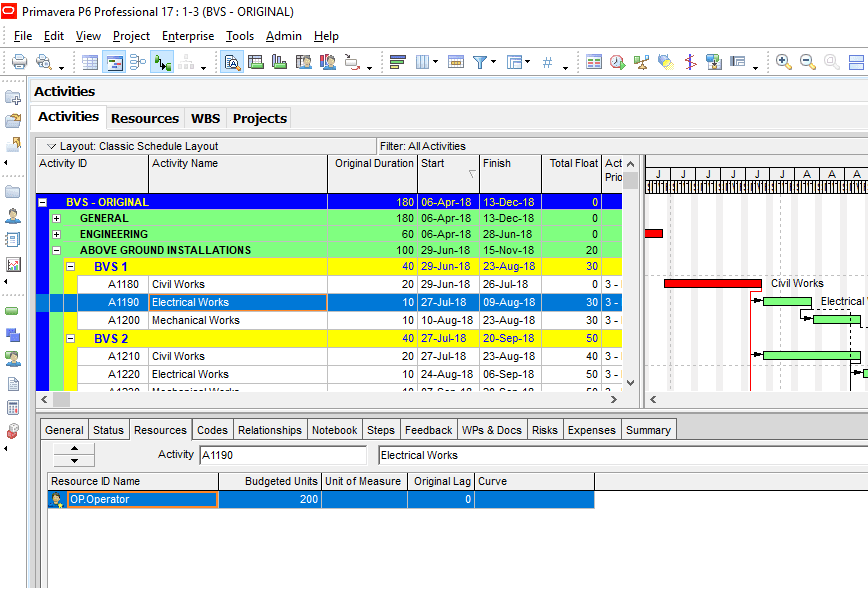Screen dimensions: 868x604
Task: Open the Expenses detail tab
Action: pos(591,430)
